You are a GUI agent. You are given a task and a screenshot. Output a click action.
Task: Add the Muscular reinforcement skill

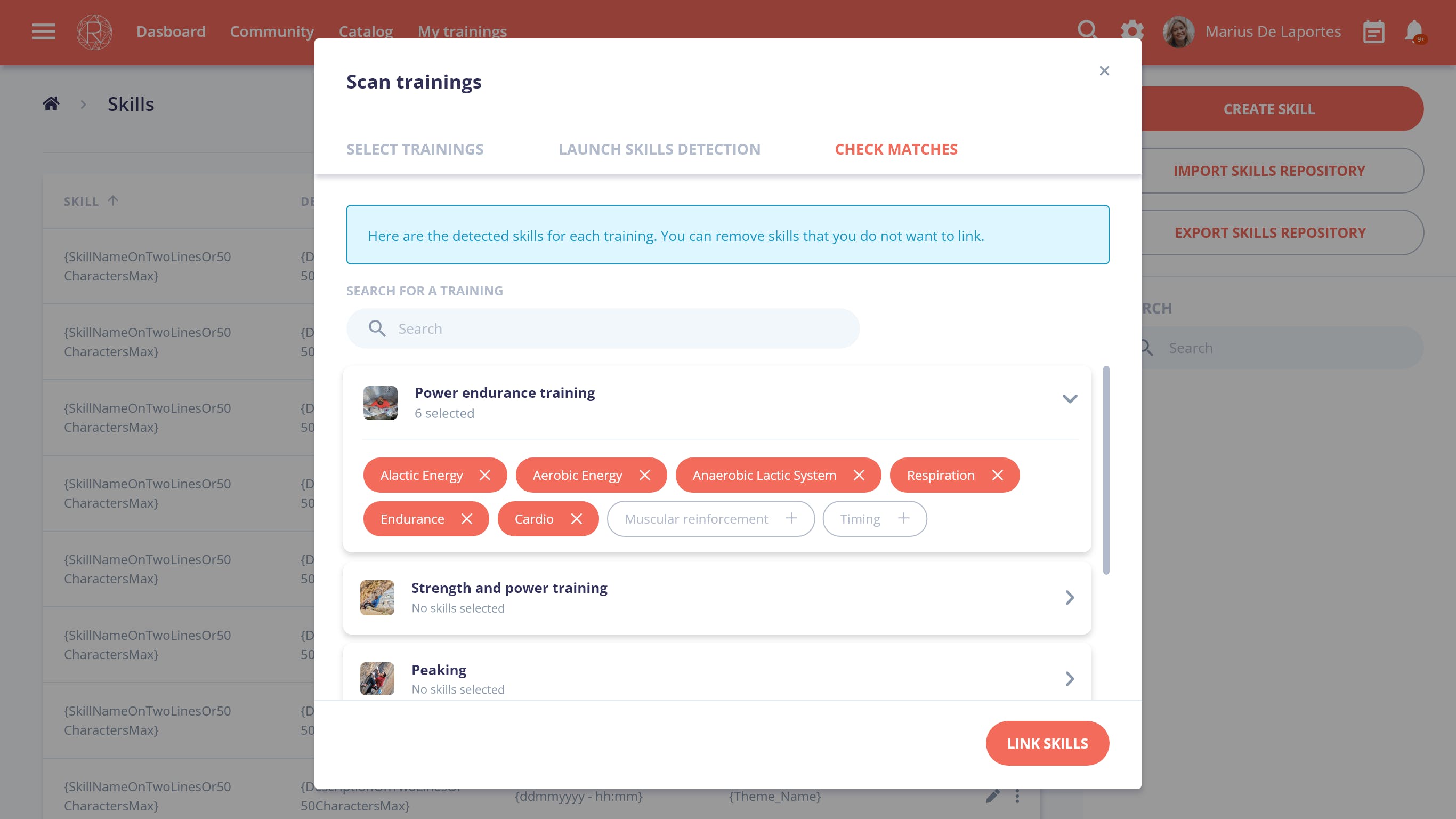(x=791, y=518)
